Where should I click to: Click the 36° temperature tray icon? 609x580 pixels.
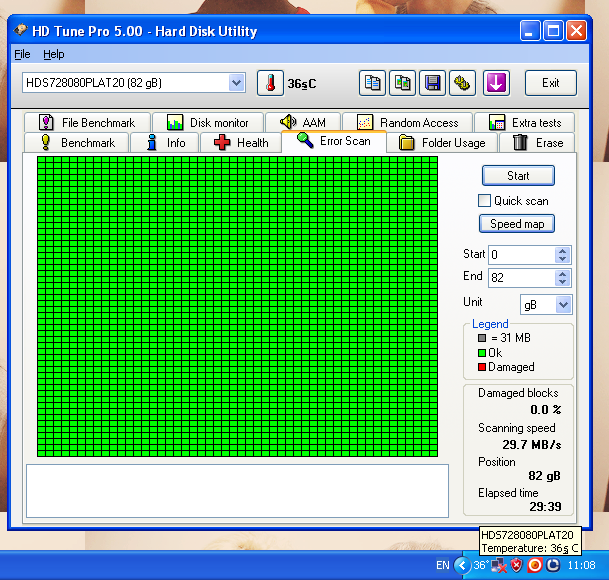tap(481, 565)
